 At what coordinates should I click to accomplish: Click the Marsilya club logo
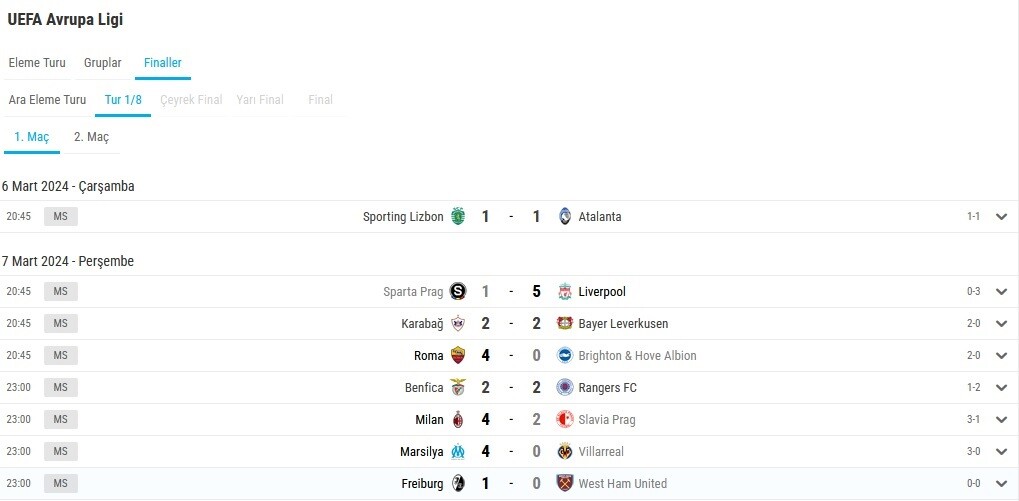point(458,452)
